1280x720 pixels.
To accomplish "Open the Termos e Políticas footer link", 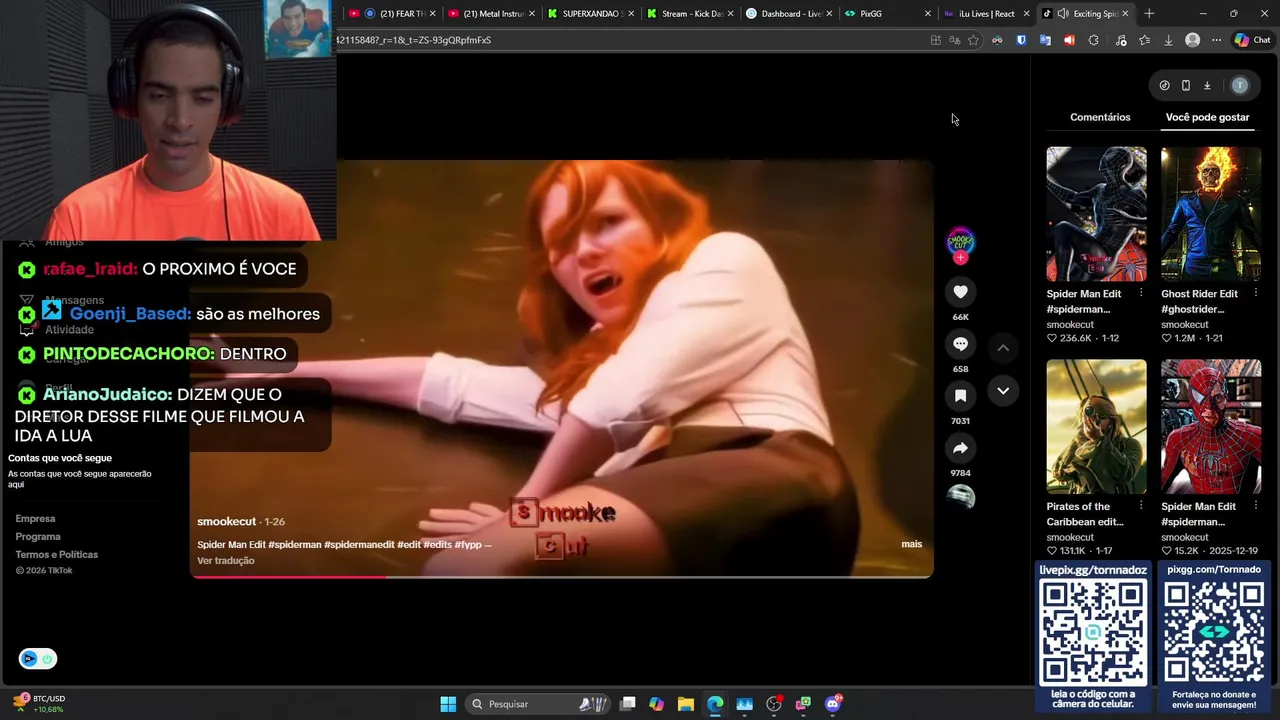I will [x=56, y=555].
